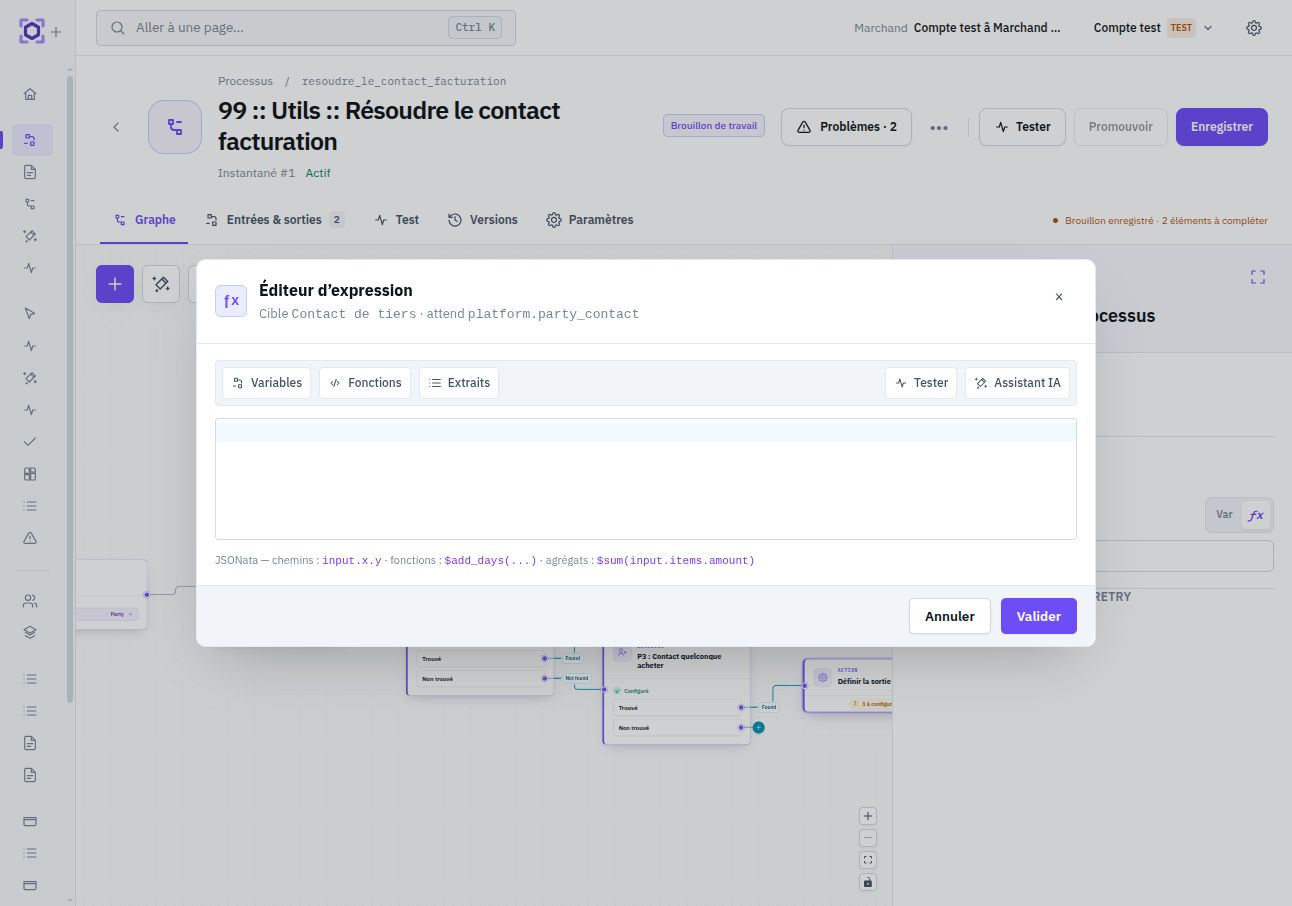Zoom in on the graph canvas

[x=868, y=816]
